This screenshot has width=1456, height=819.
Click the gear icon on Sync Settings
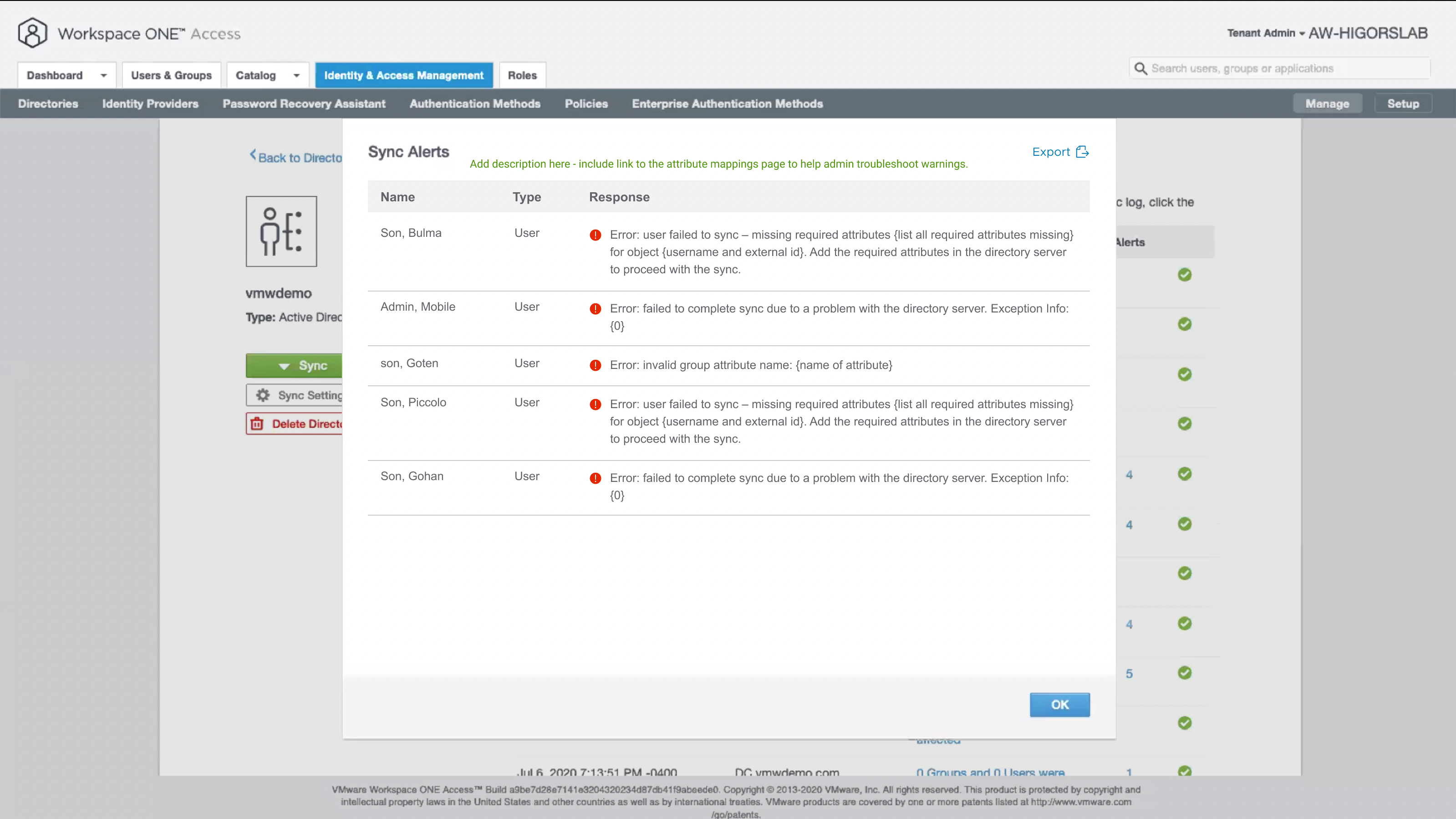click(262, 395)
